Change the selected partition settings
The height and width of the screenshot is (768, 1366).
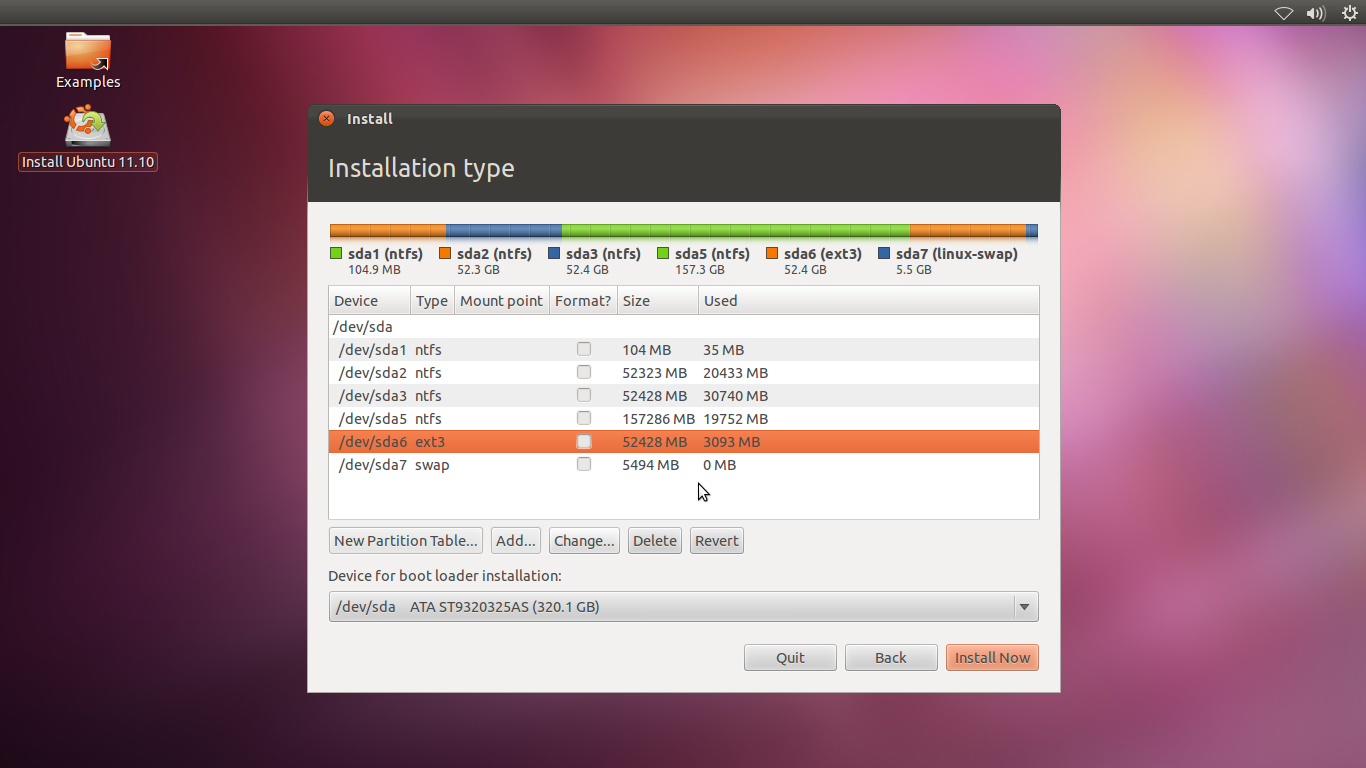click(x=584, y=540)
